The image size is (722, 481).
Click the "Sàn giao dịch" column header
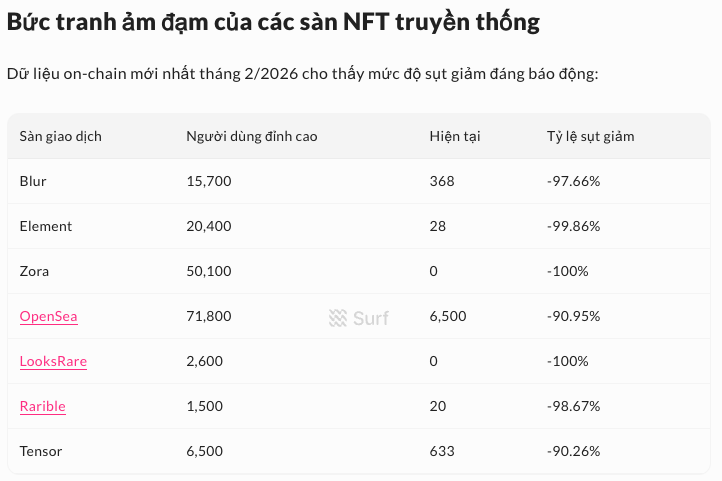pyautogui.click(x=60, y=136)
